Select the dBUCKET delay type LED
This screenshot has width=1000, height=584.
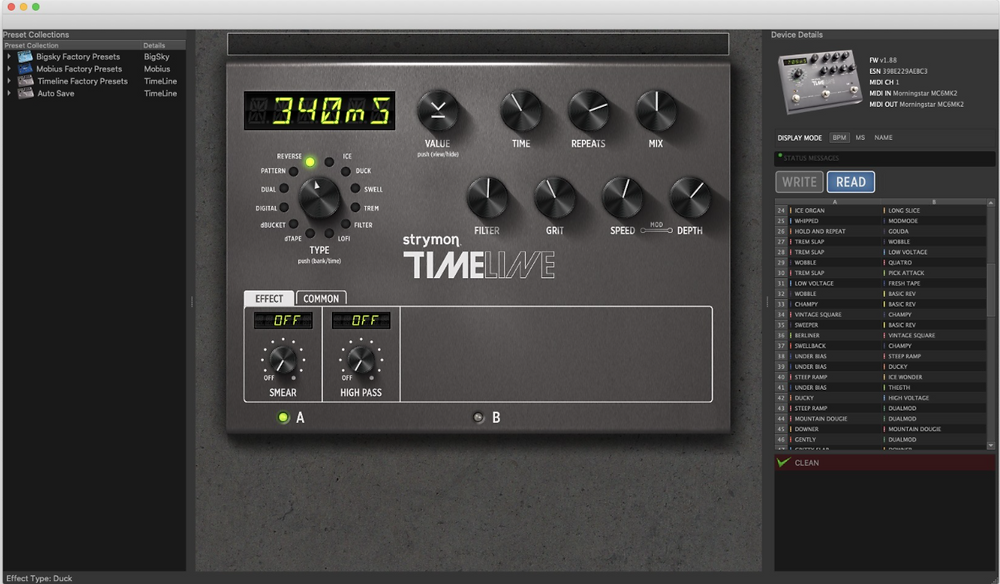(293, 224)
